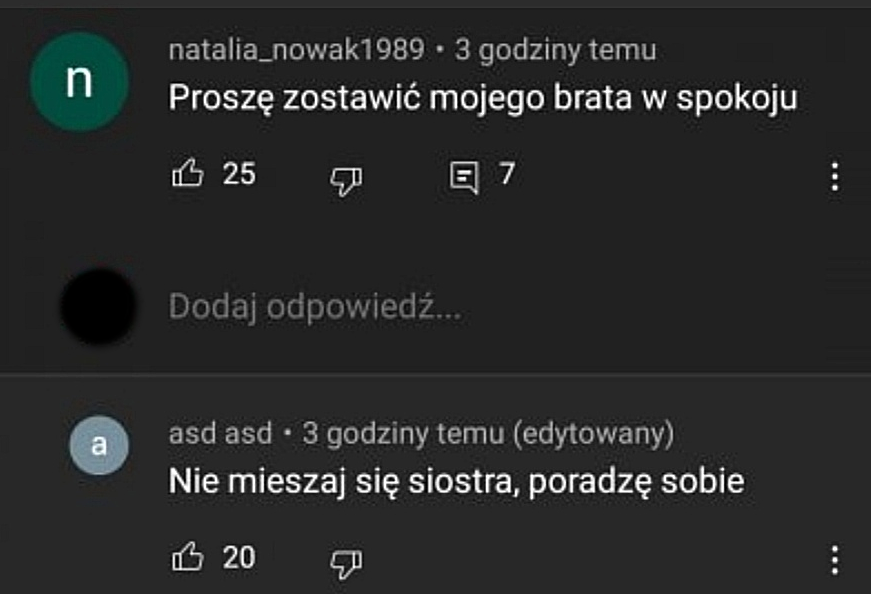This screenshot has width=871, height=594.
Task: Click natalia_nowak1989's green avatar
Action: [x=79, y=83]
